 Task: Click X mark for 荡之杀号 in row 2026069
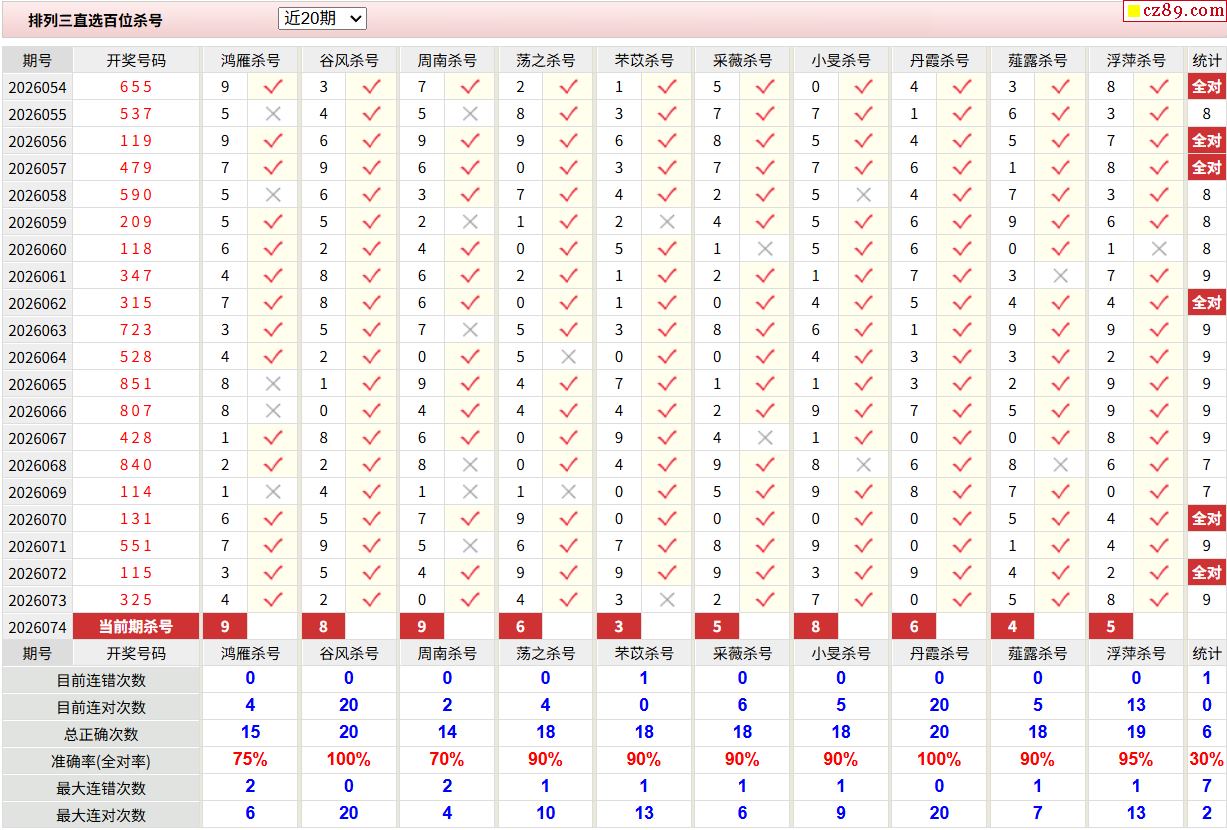569,492
